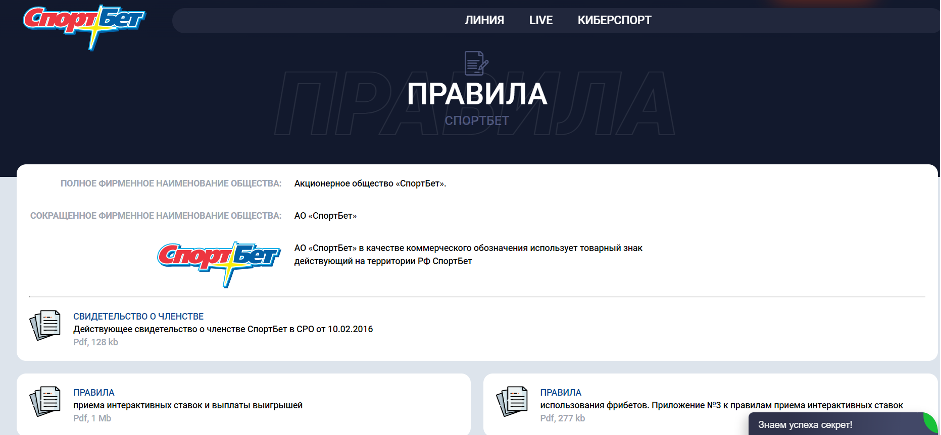Click the ПРАВИЛА page heading

pyautogui.click(x=477, y=94)
